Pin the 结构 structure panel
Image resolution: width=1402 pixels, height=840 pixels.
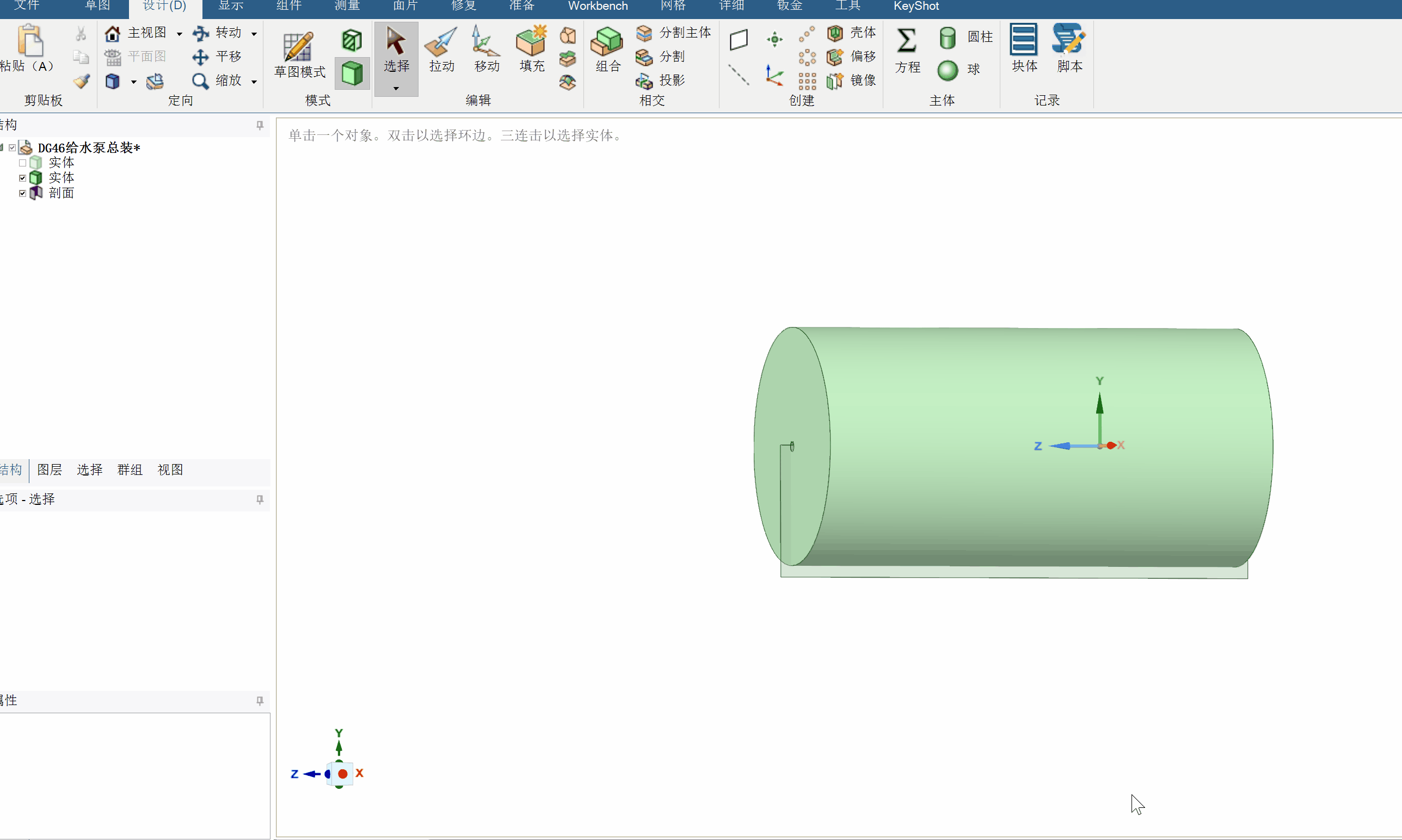(x=260, y=126)
